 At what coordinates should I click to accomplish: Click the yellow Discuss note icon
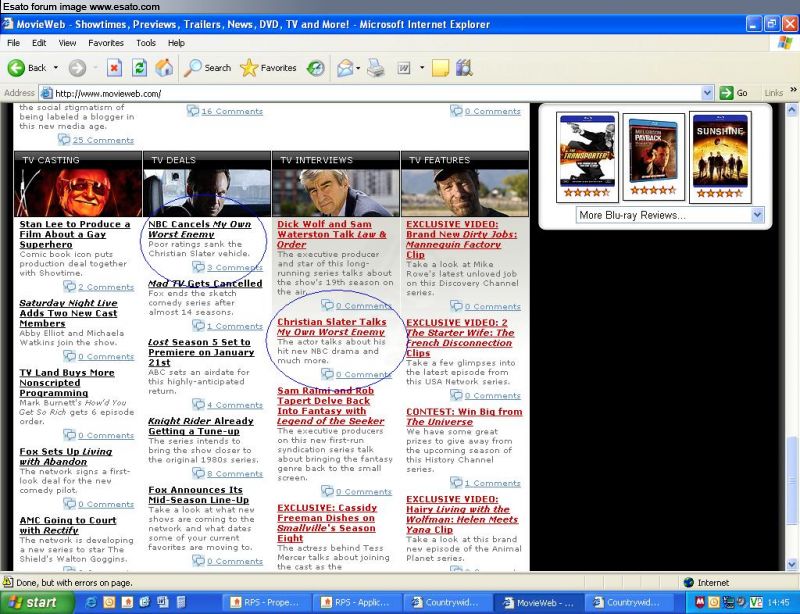(x=440, y=68)
